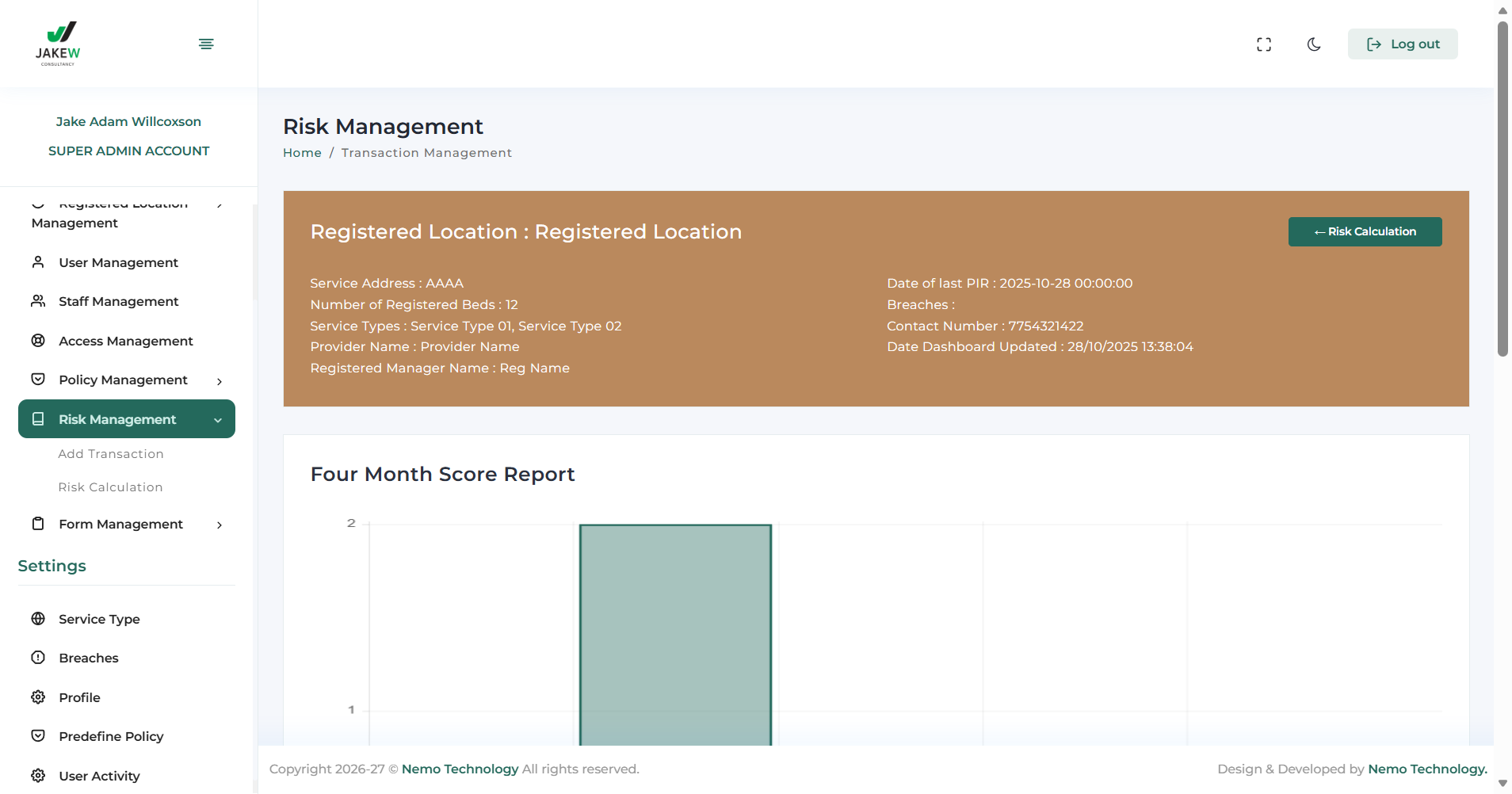The image size is (1512, 794).
Task: Expand the Policy Management submenu chevron
Action: tap(220, 381)
